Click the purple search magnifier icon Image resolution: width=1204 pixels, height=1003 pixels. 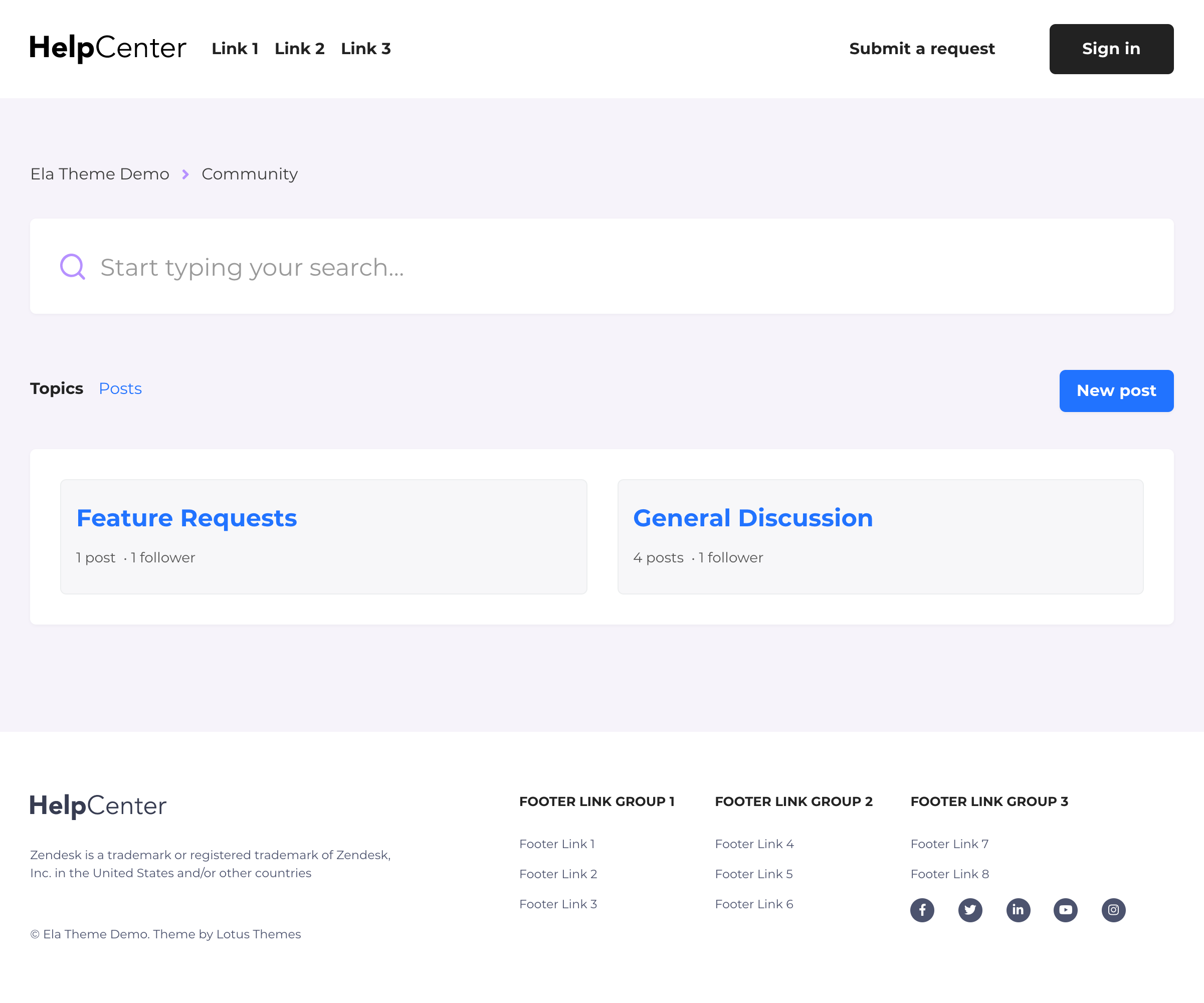pos(73,267)
